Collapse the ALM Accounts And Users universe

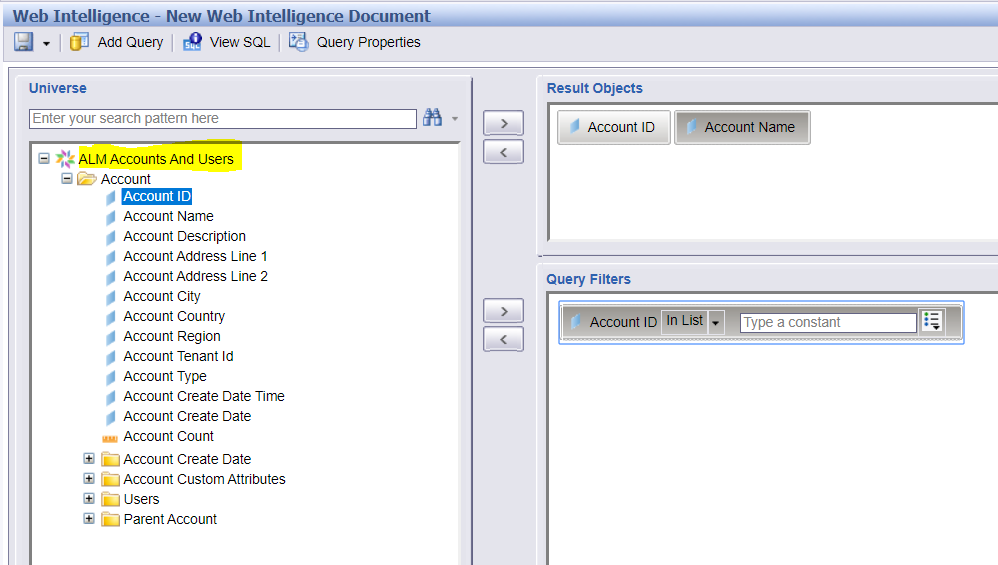pos(44,158)
